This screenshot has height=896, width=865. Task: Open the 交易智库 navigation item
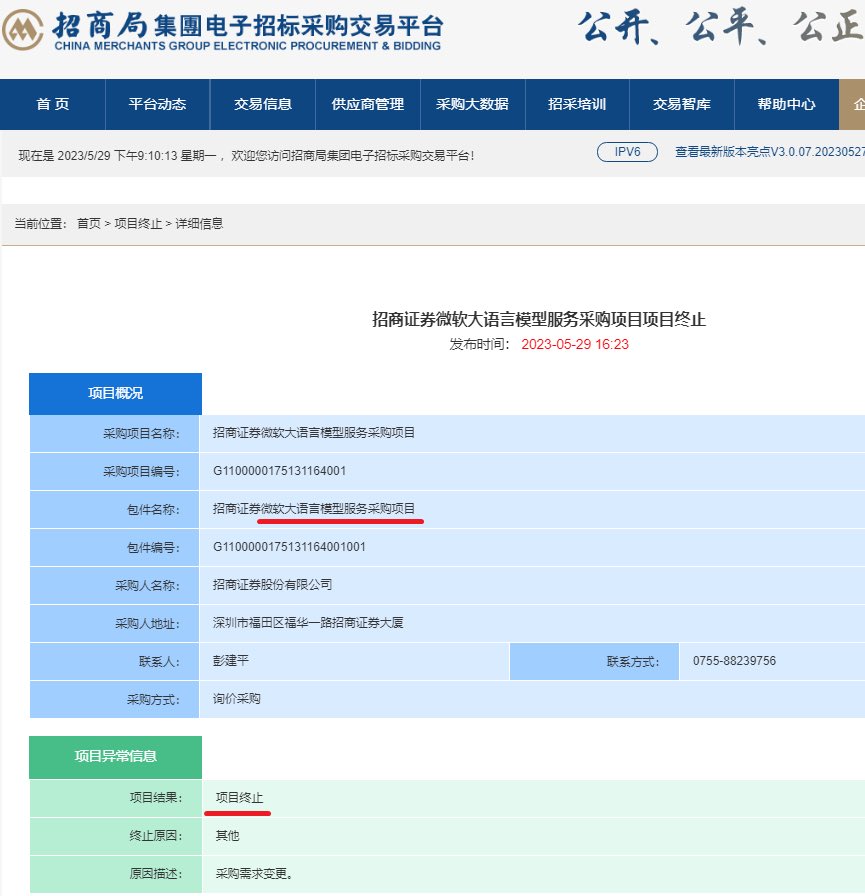682,104
